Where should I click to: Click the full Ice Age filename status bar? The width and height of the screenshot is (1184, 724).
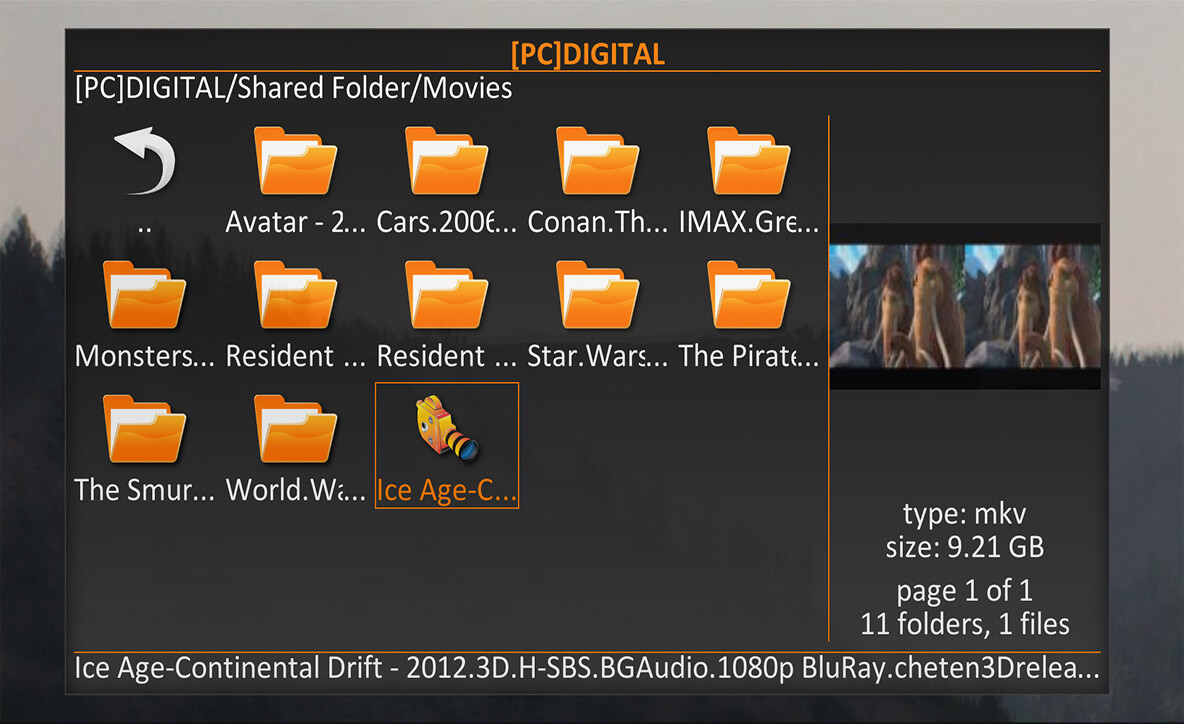point(587,668)
